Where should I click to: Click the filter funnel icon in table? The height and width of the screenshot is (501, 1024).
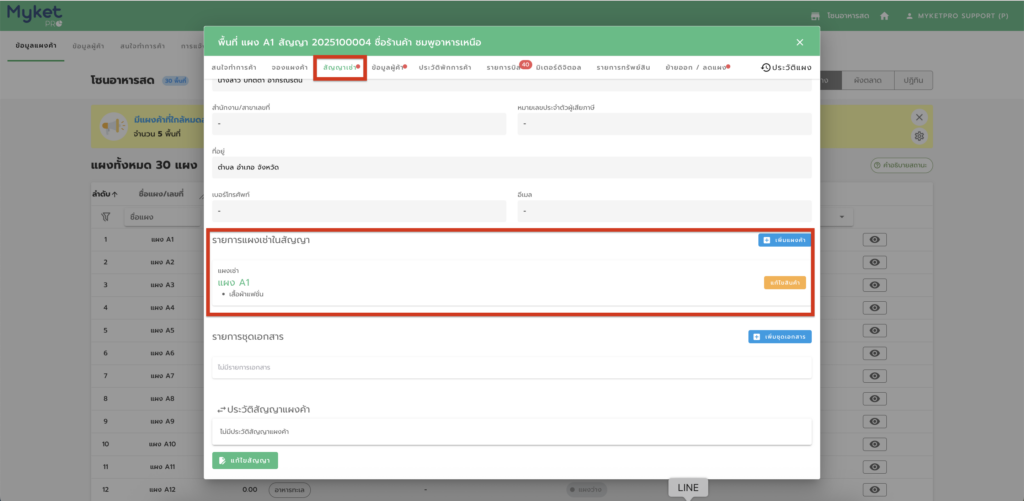(105, 216)
